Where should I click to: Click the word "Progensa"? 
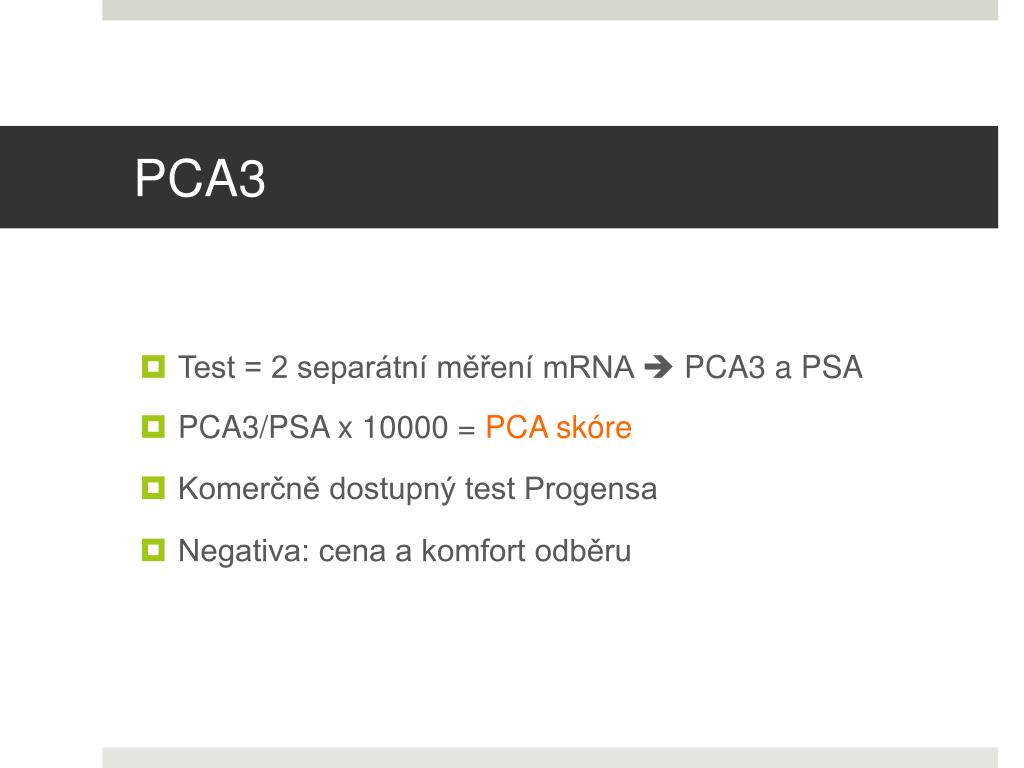click(x=590, y=490)
